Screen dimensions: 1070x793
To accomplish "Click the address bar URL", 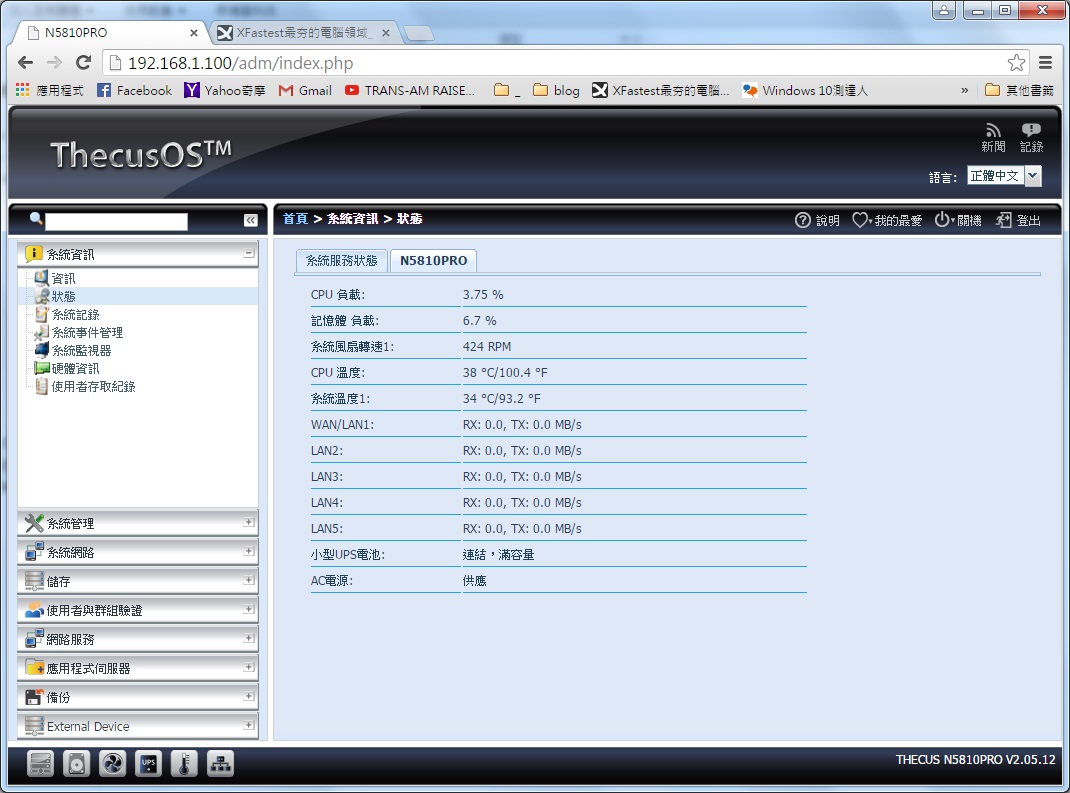I will click(x=240, y=63).
